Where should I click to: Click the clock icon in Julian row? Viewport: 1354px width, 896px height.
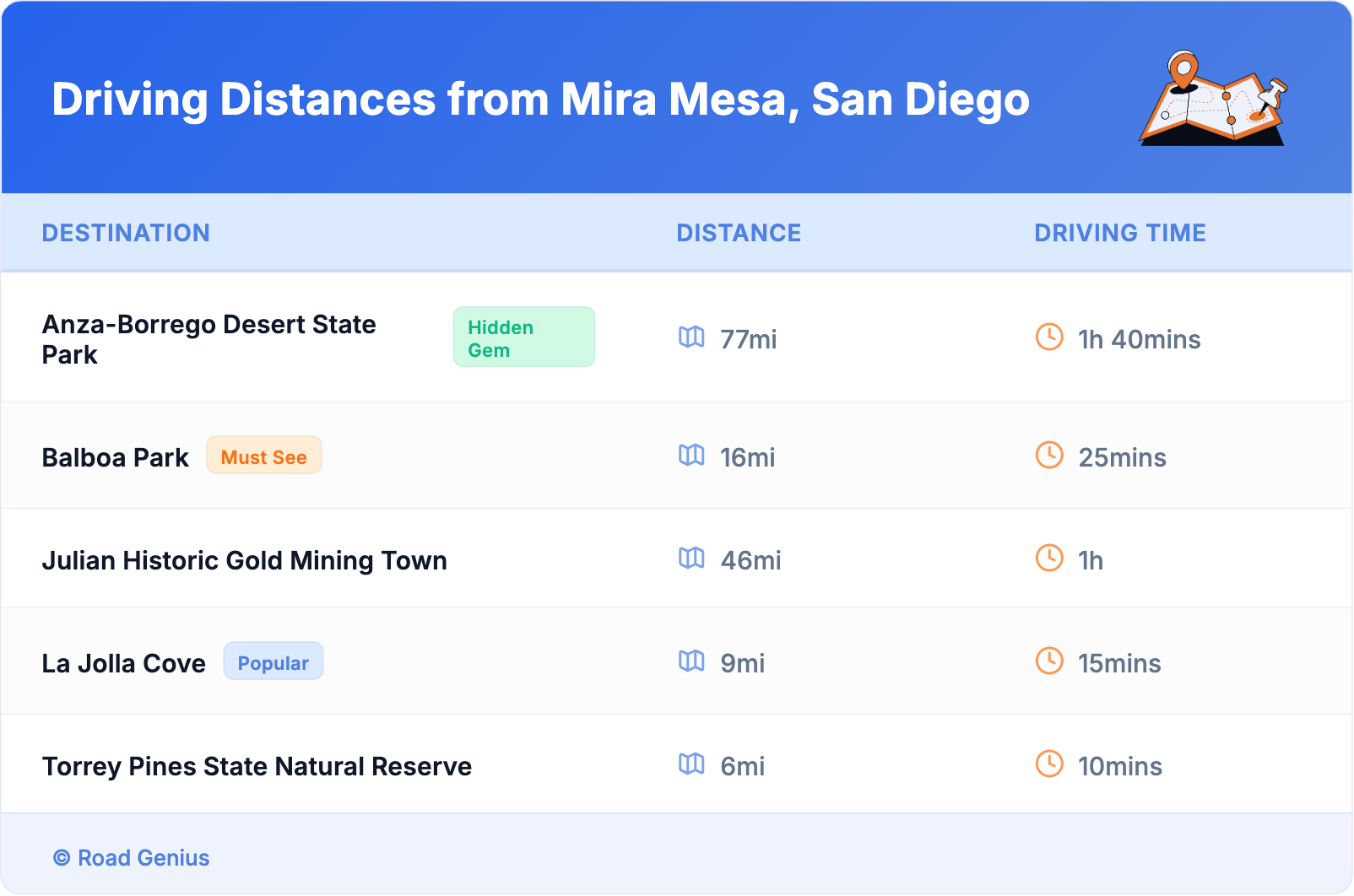coord(1049,559)
